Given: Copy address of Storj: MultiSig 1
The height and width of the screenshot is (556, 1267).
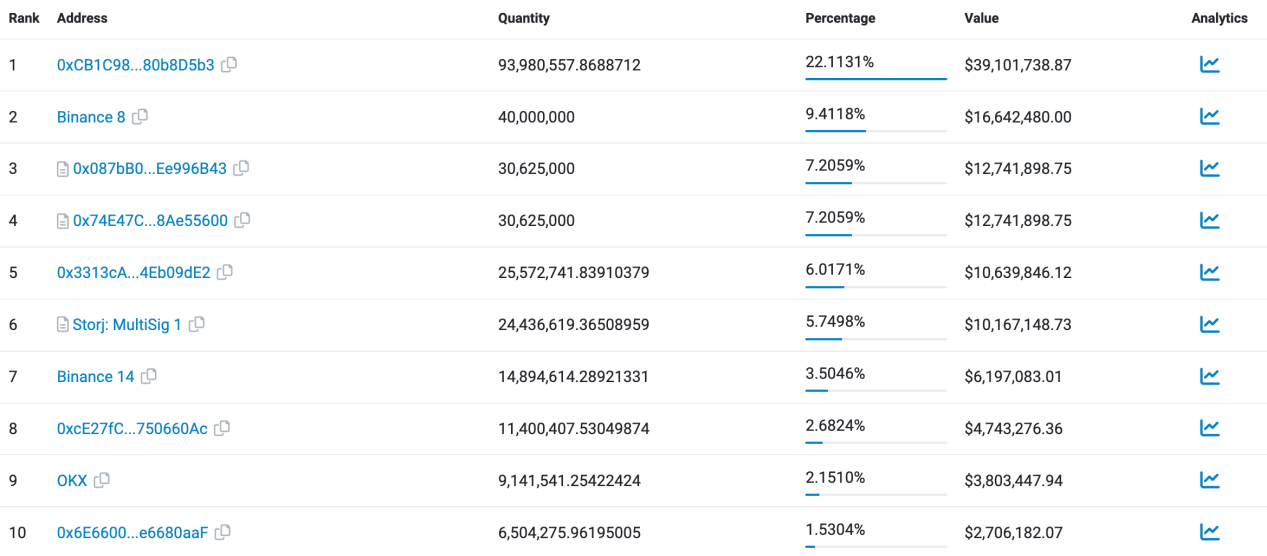Looking at the screenshot, I should point(197,325).
